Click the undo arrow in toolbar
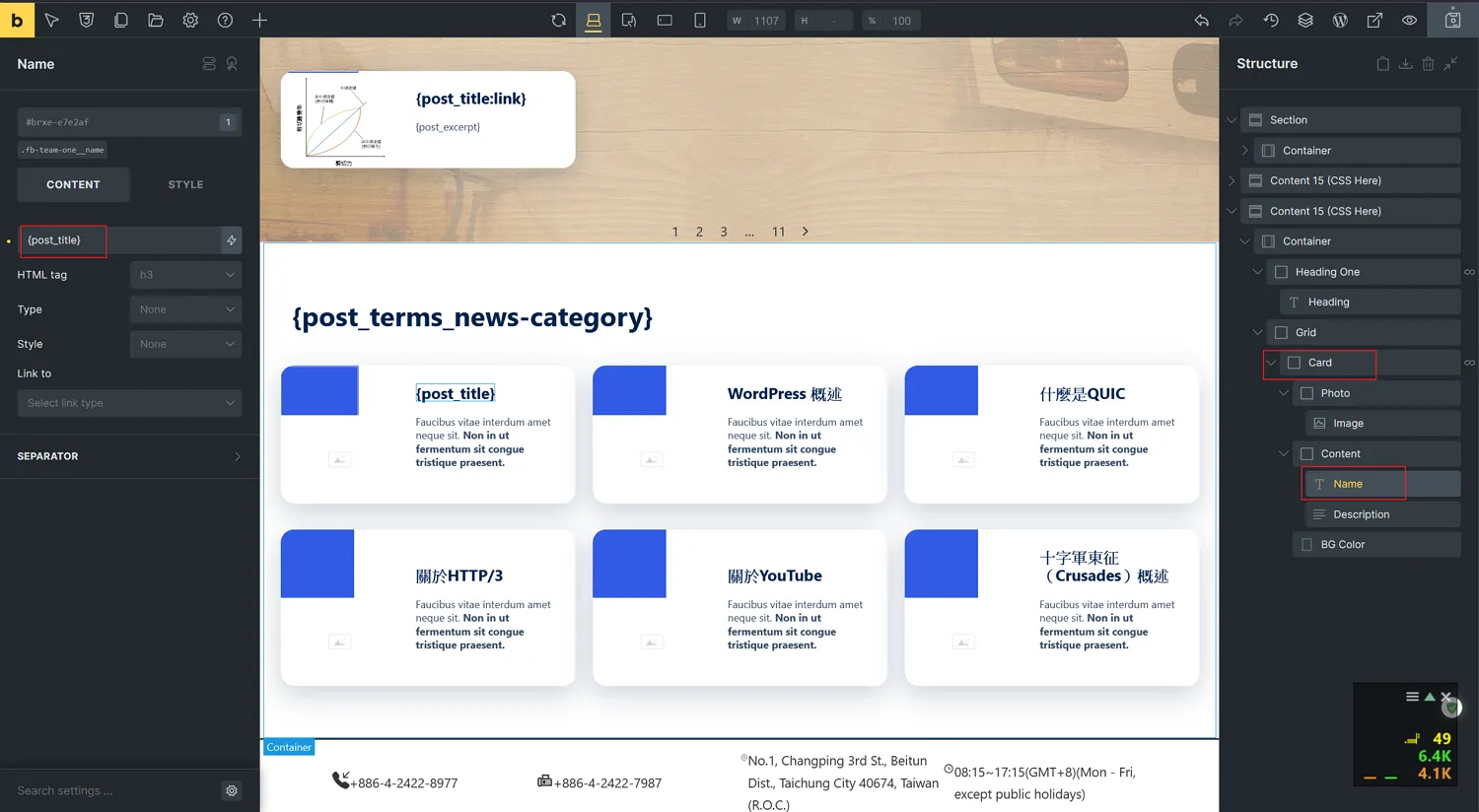 coord(1201,20)
